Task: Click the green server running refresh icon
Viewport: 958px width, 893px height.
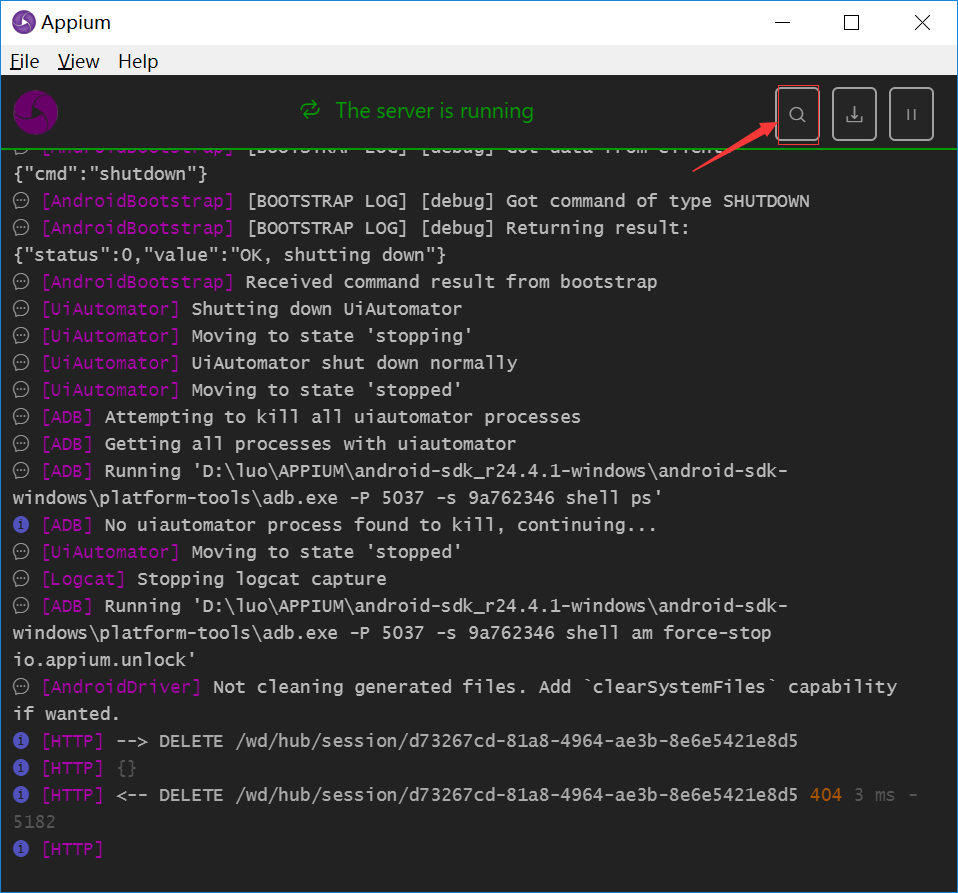Action: 310,111
